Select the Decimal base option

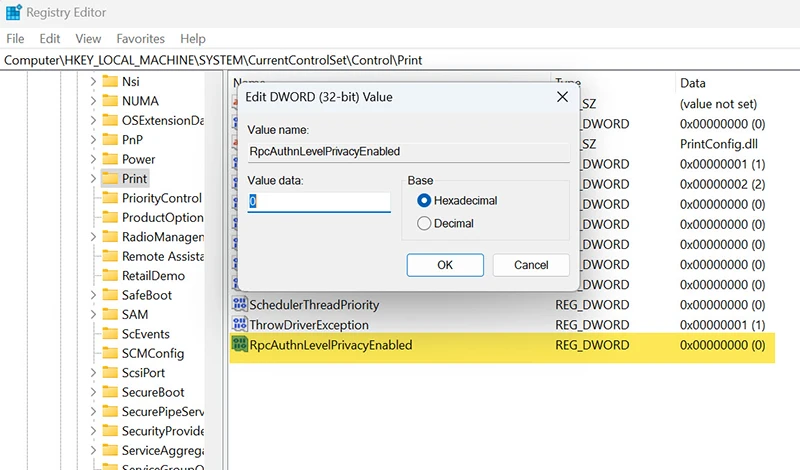[x=424, y=224]
